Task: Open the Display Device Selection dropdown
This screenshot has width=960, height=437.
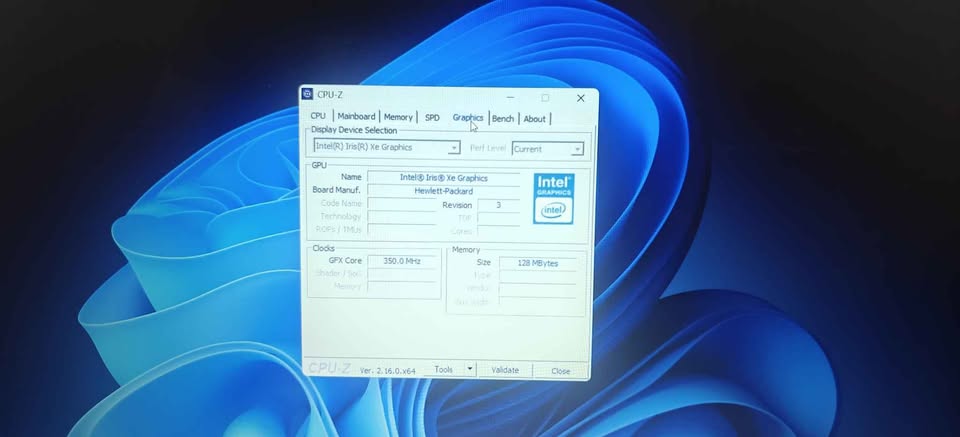Action: pyautogui.click(x=386, y=147)
